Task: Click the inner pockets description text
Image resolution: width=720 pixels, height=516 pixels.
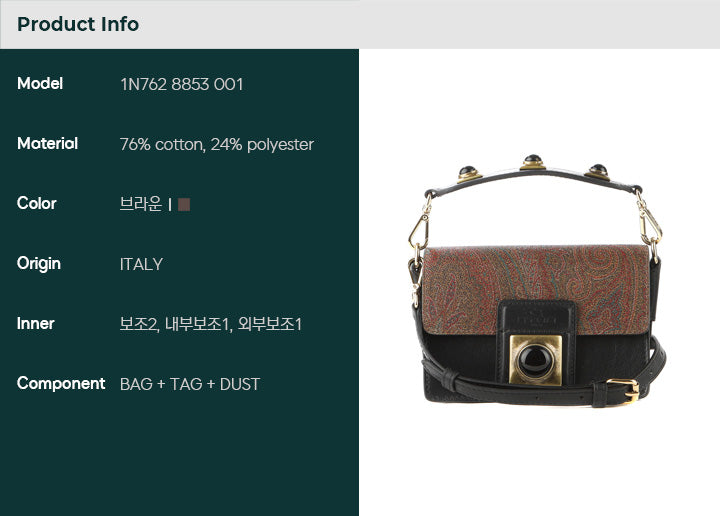Action: point(211,324)
